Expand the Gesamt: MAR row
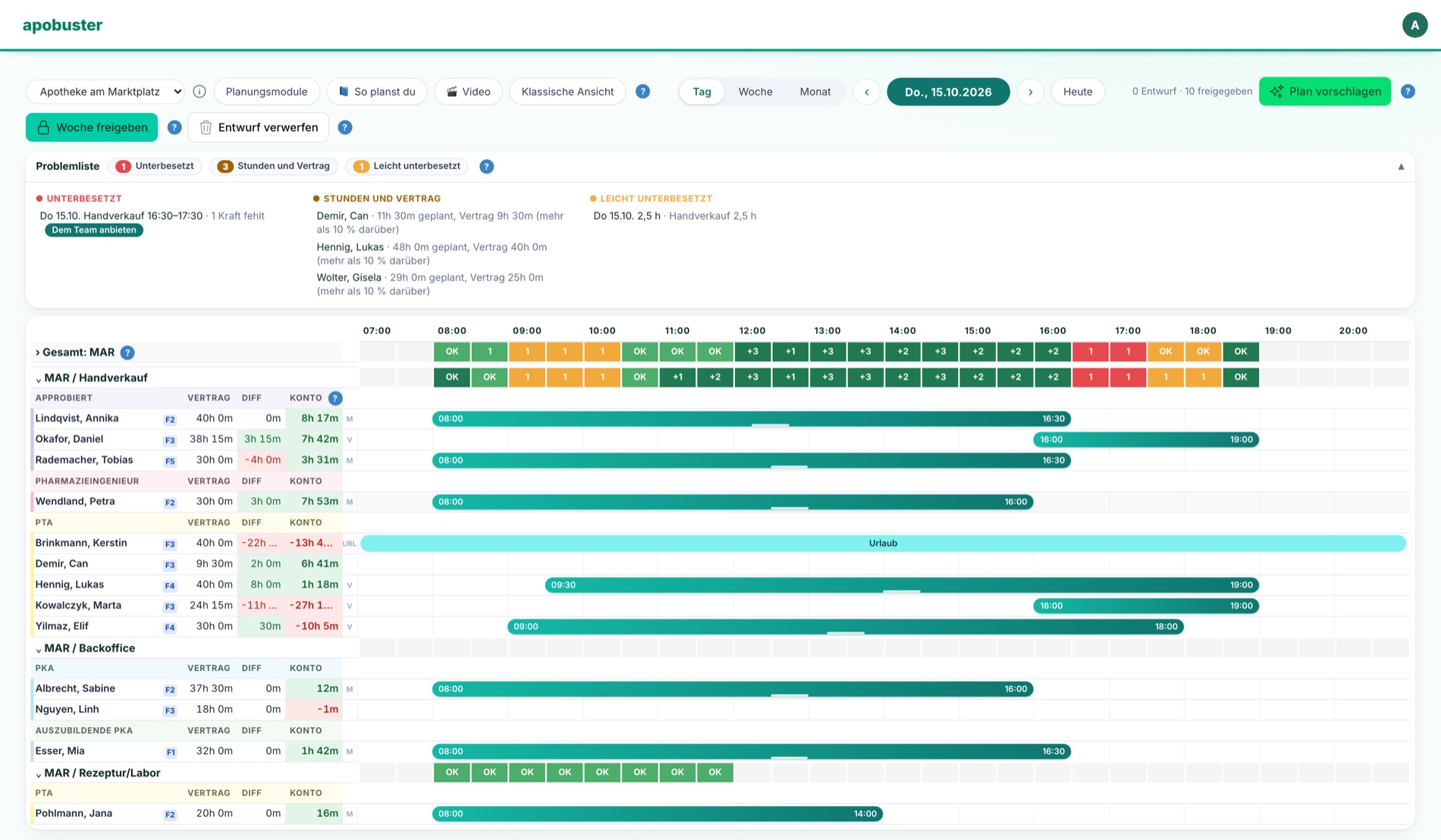The width and height of the screenshot is (1441, 840). [x=38, y=353]
